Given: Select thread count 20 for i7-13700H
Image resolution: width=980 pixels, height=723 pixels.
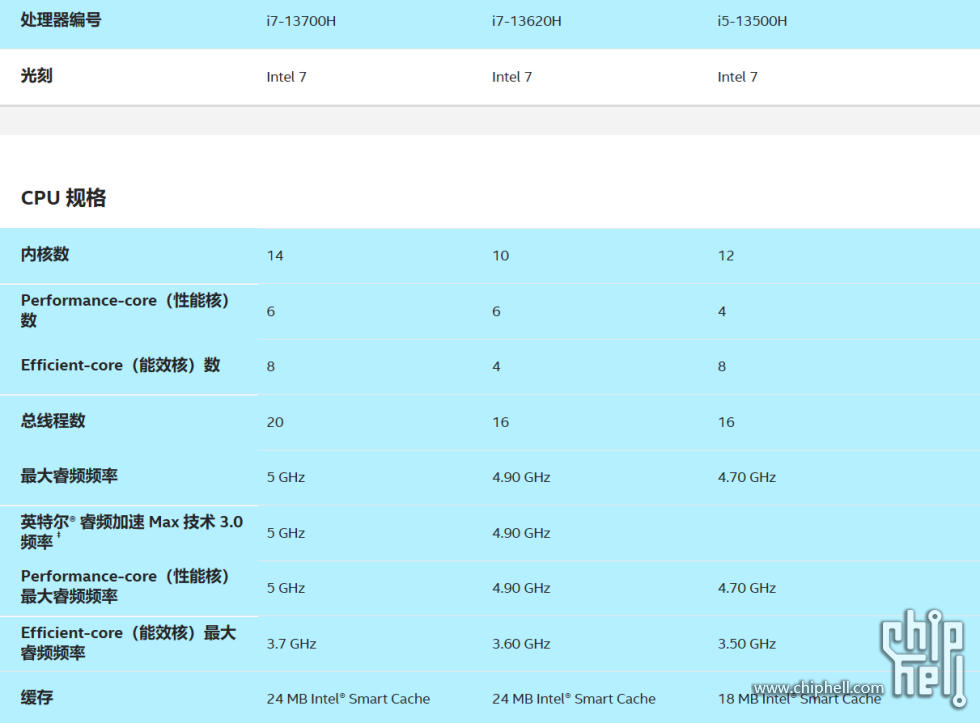Looking at the screenshot, I should [x=275, y=422].
